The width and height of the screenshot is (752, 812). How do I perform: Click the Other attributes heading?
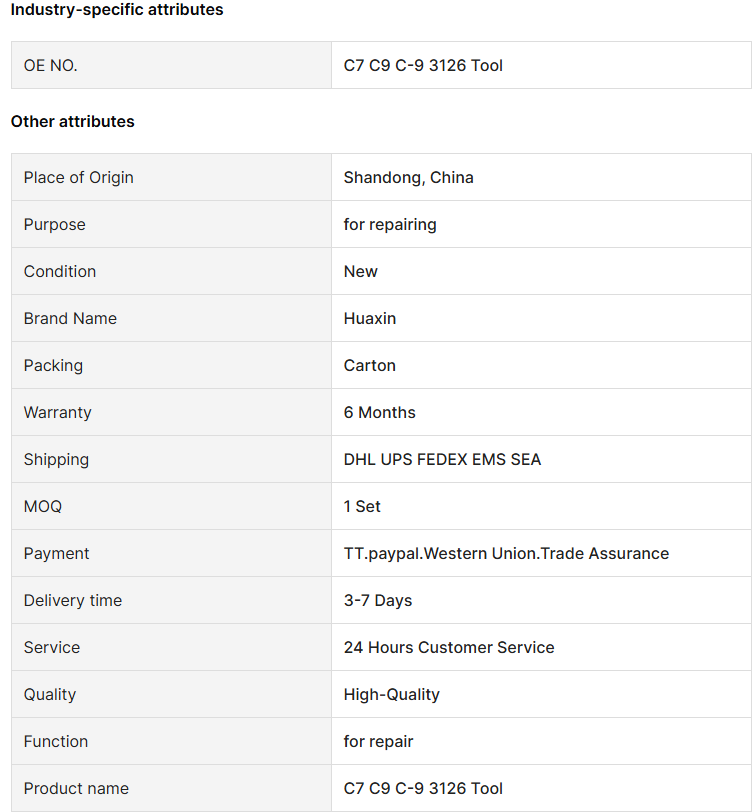point(73,121)
